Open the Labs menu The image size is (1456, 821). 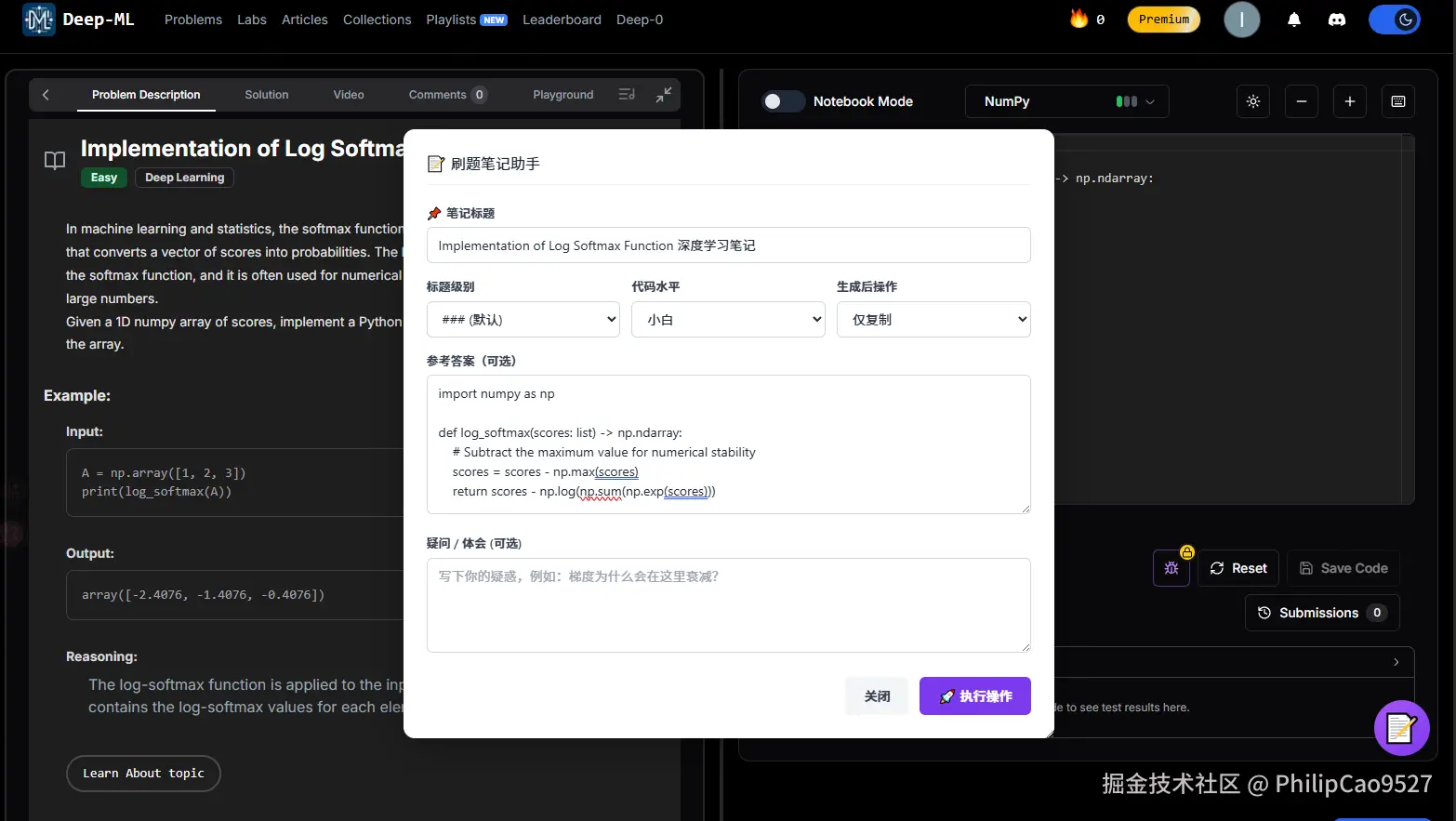pos(252,20)
